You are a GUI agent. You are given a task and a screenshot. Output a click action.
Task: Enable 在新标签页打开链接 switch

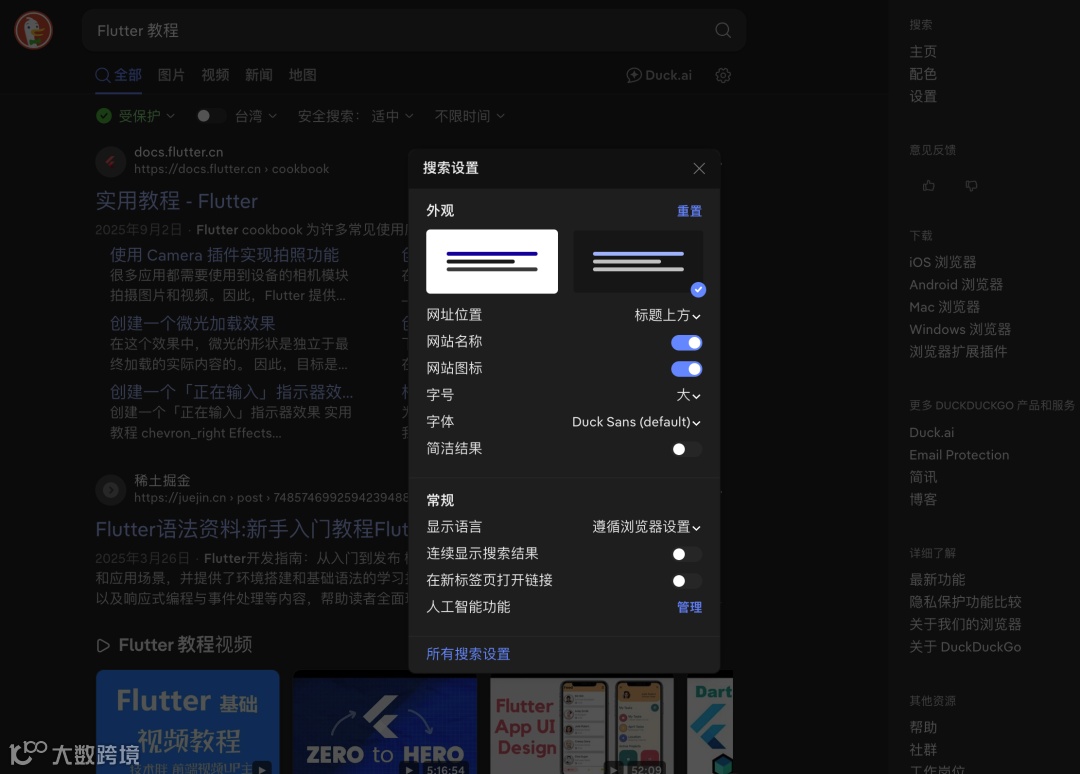(687, 580)
